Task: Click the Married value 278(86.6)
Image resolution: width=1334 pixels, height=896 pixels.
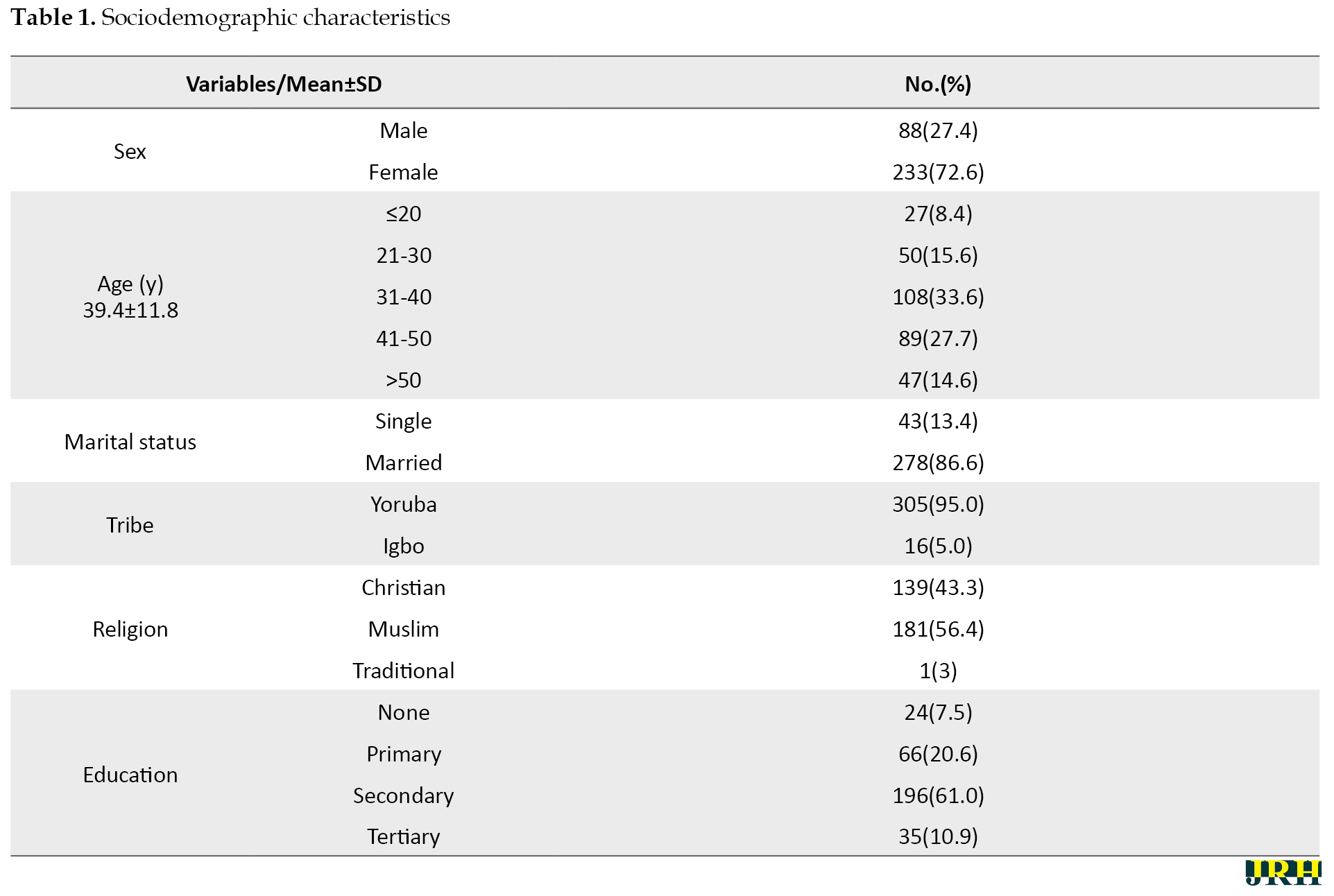Action: (x=938, y=463)
